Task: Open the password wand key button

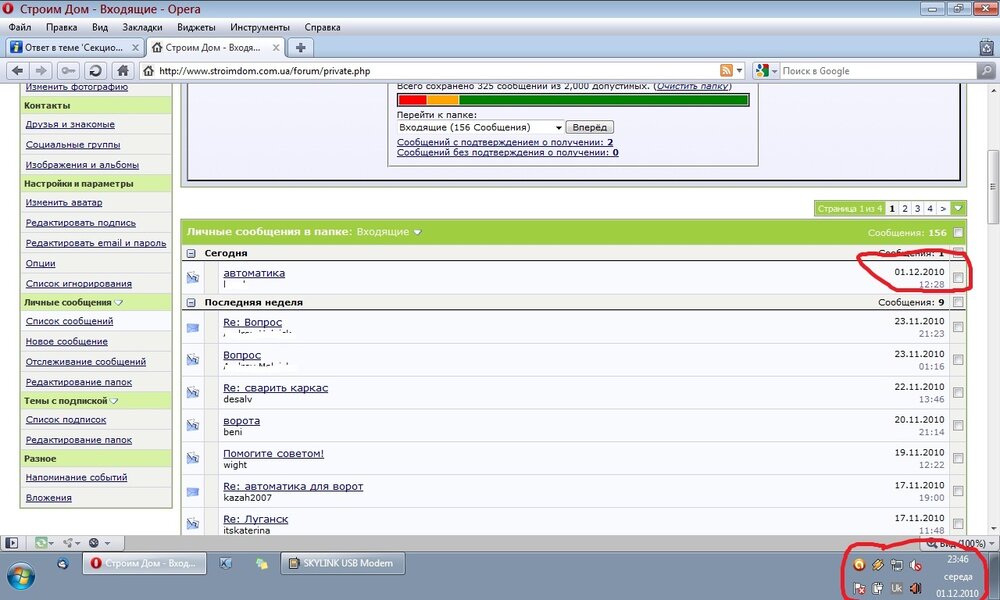Action: pyautogui.click(x=68, y=71)
